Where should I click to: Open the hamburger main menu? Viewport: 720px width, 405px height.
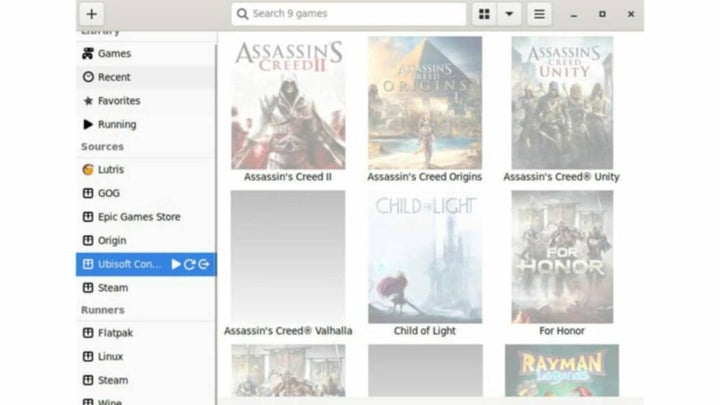pos(539,14)
